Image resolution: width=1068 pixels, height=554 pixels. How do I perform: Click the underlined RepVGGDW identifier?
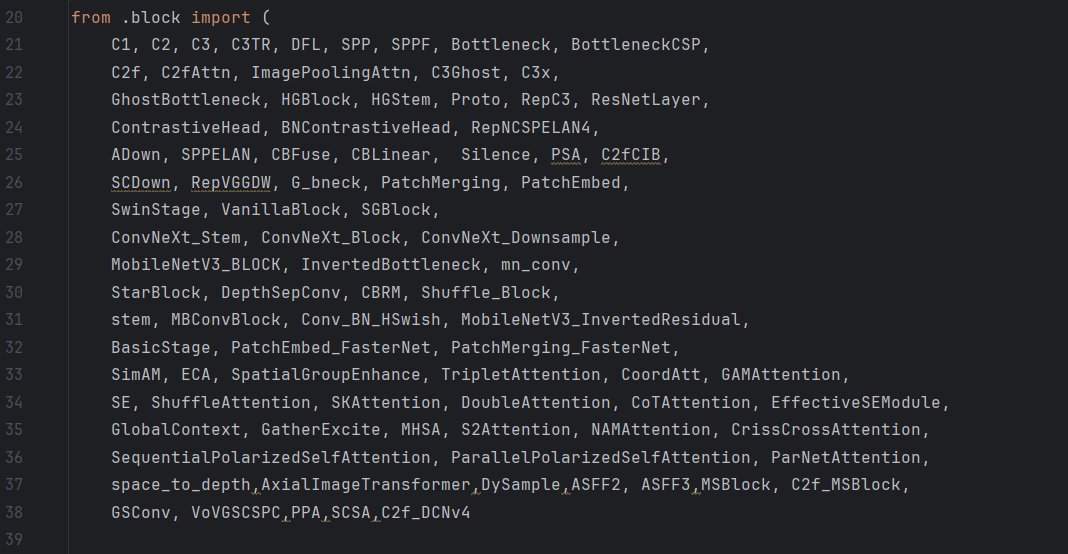click(231, 183)
